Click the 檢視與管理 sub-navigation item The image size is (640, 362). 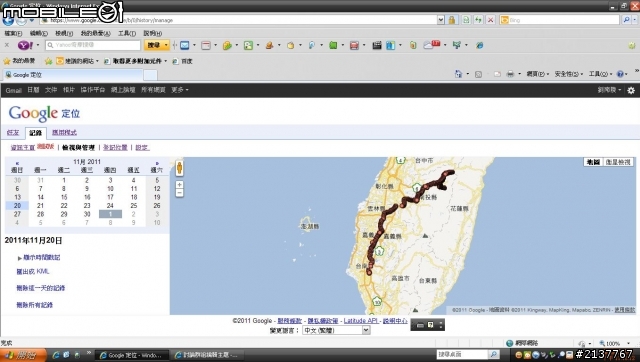78,148
